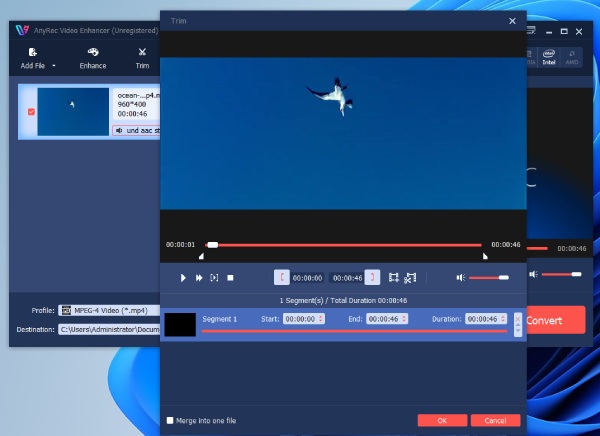The image size is (600, 436).
Task: Click the Segment 1 black thumbnail
Action: pos(180,325)
